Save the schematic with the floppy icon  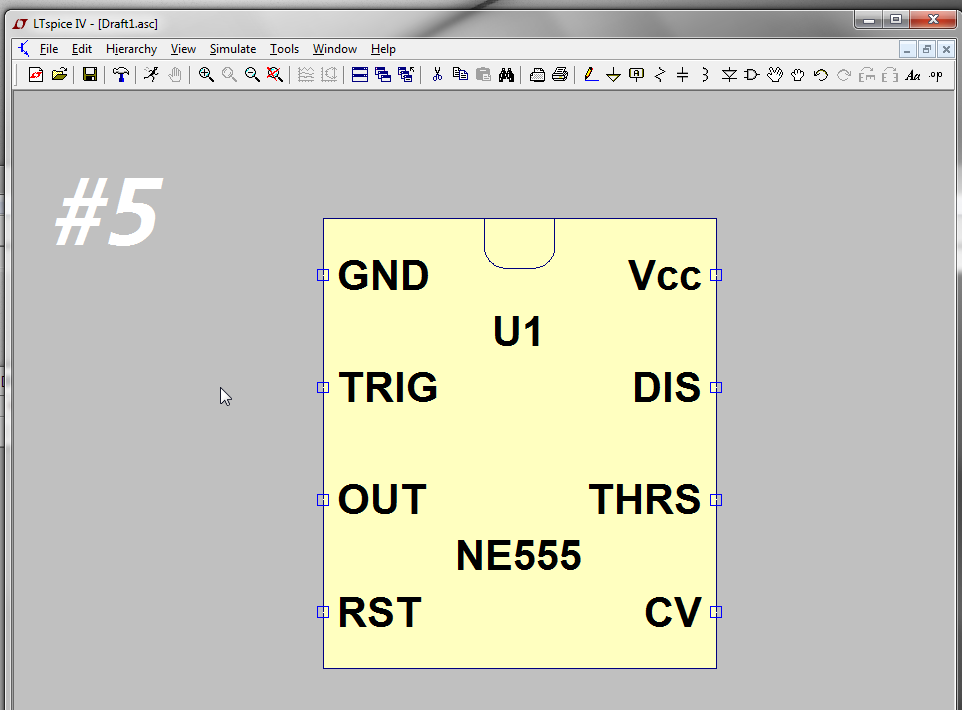(90, 75)
